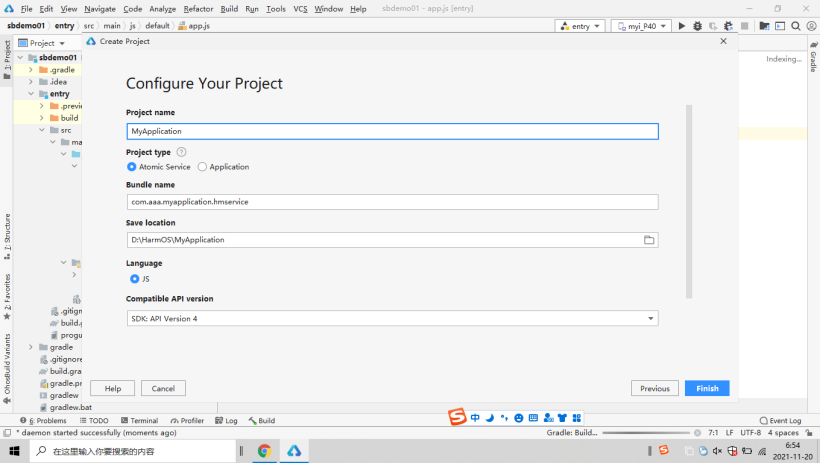Select the JS language radio button

(x=135, y=279)
